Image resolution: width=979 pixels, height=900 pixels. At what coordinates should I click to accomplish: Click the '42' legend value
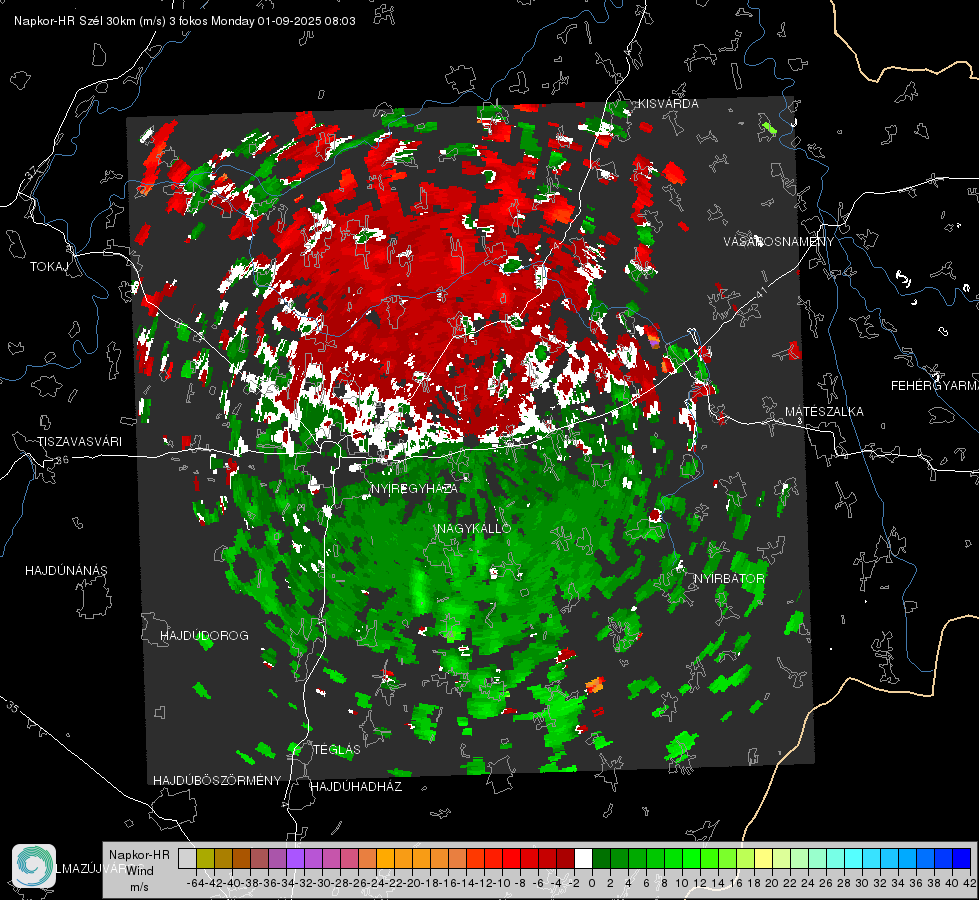pyautogui.click(x=969, y=883)
